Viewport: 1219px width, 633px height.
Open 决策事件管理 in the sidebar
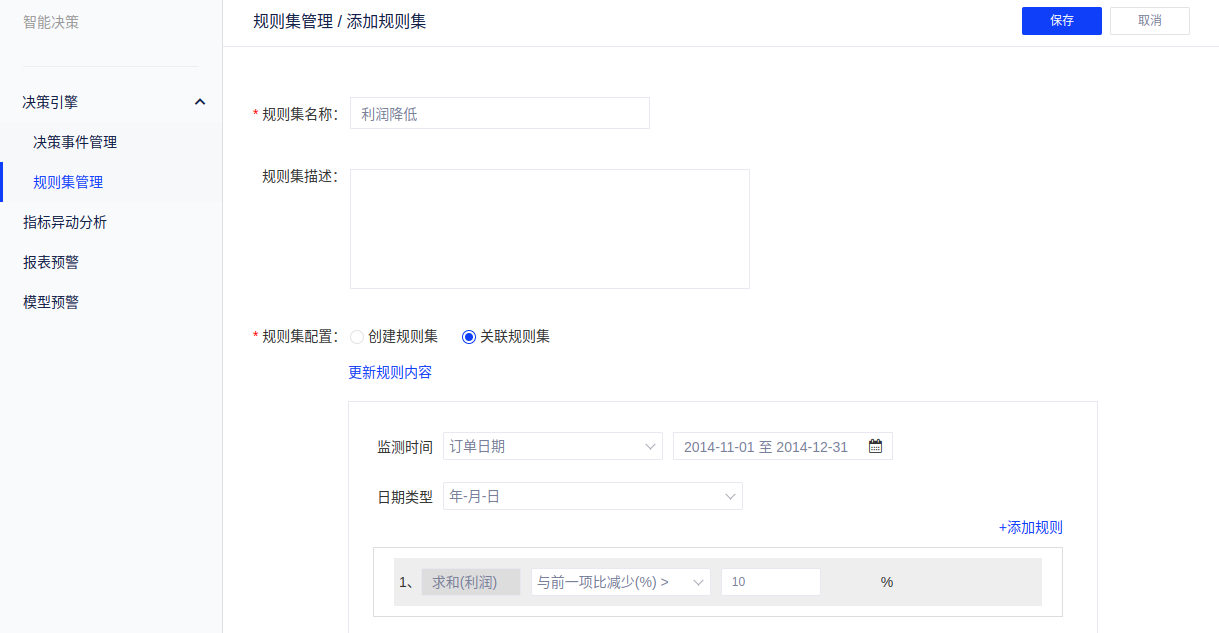[x=75, y=142]
